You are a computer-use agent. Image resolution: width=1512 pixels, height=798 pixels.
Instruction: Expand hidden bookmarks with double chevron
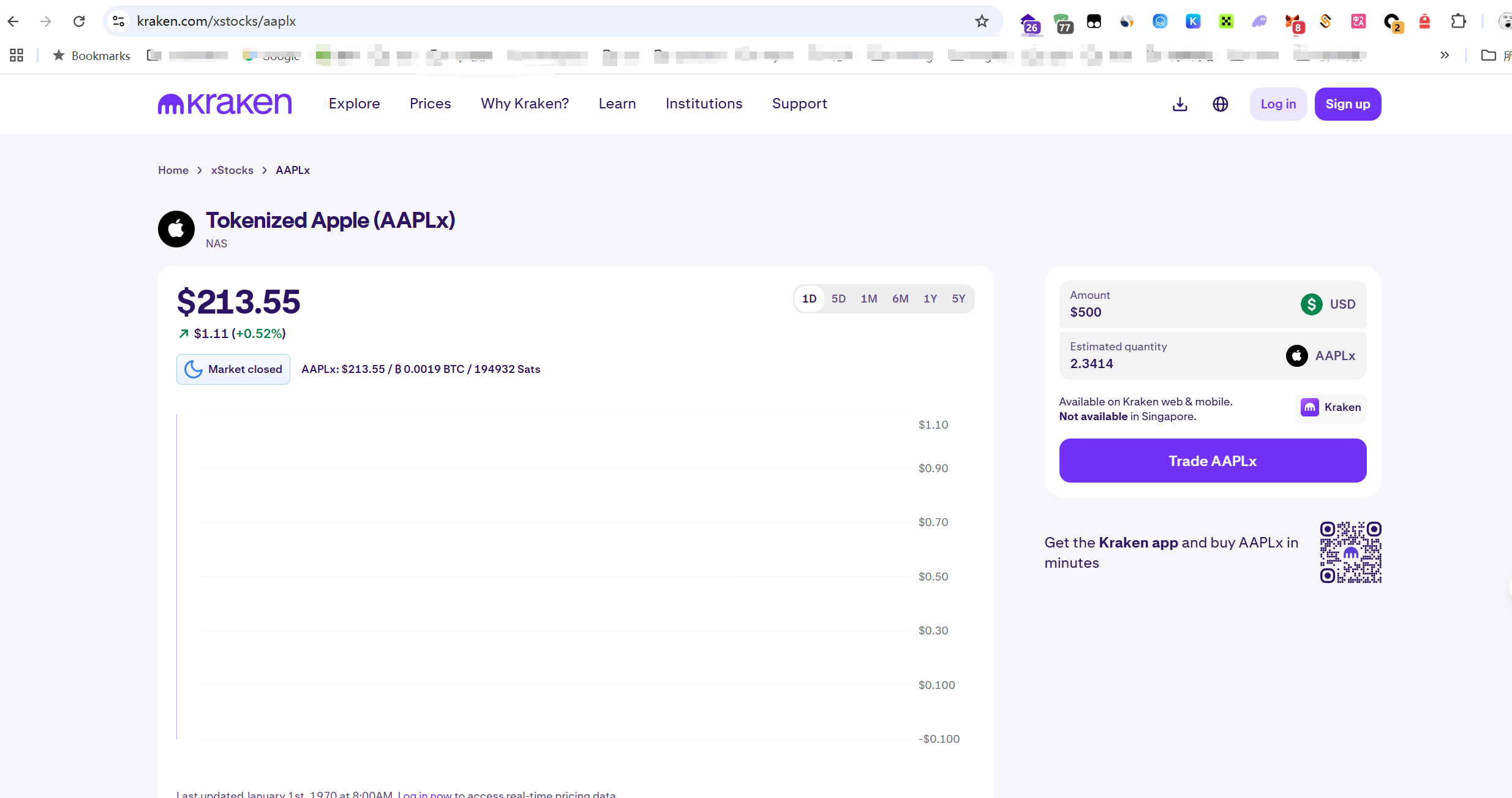pyautogui.click(x=1445, y=55)
